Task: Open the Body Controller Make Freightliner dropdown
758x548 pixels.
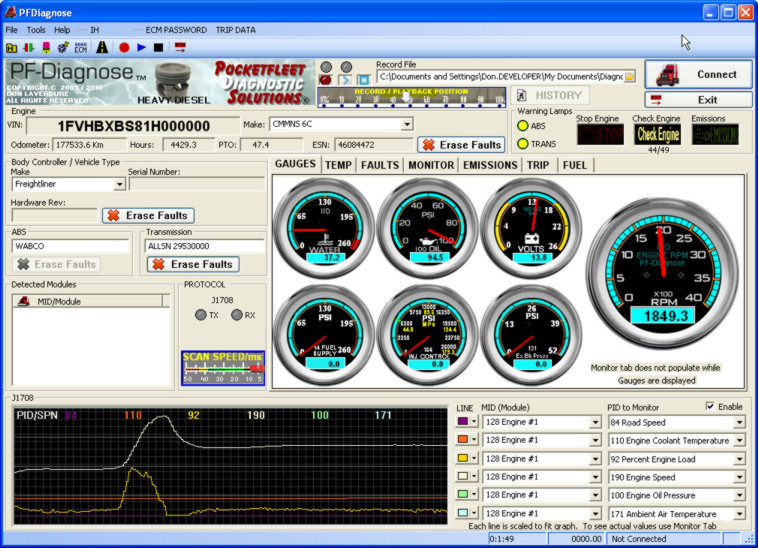Action: coord(119,184)
